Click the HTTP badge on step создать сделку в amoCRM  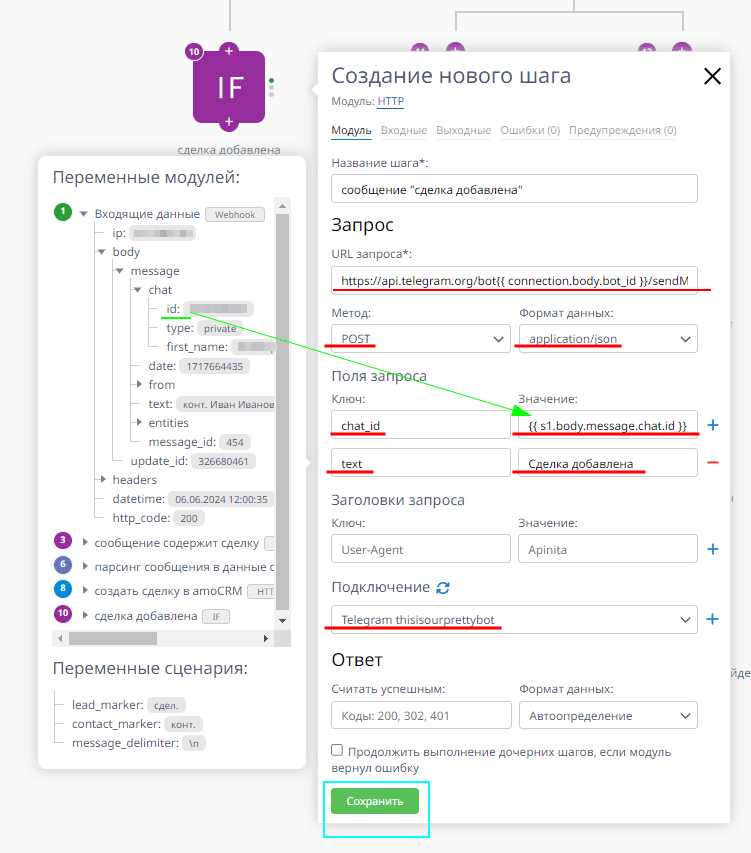coord(263,593)
